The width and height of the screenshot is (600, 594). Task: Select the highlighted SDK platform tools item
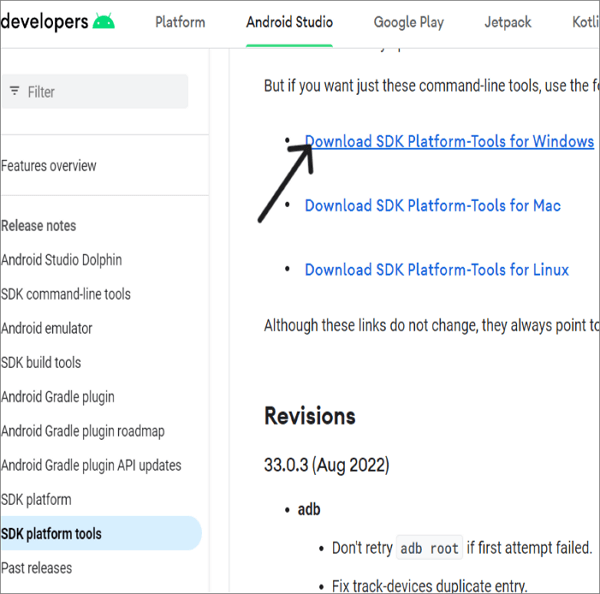[51, 534]
